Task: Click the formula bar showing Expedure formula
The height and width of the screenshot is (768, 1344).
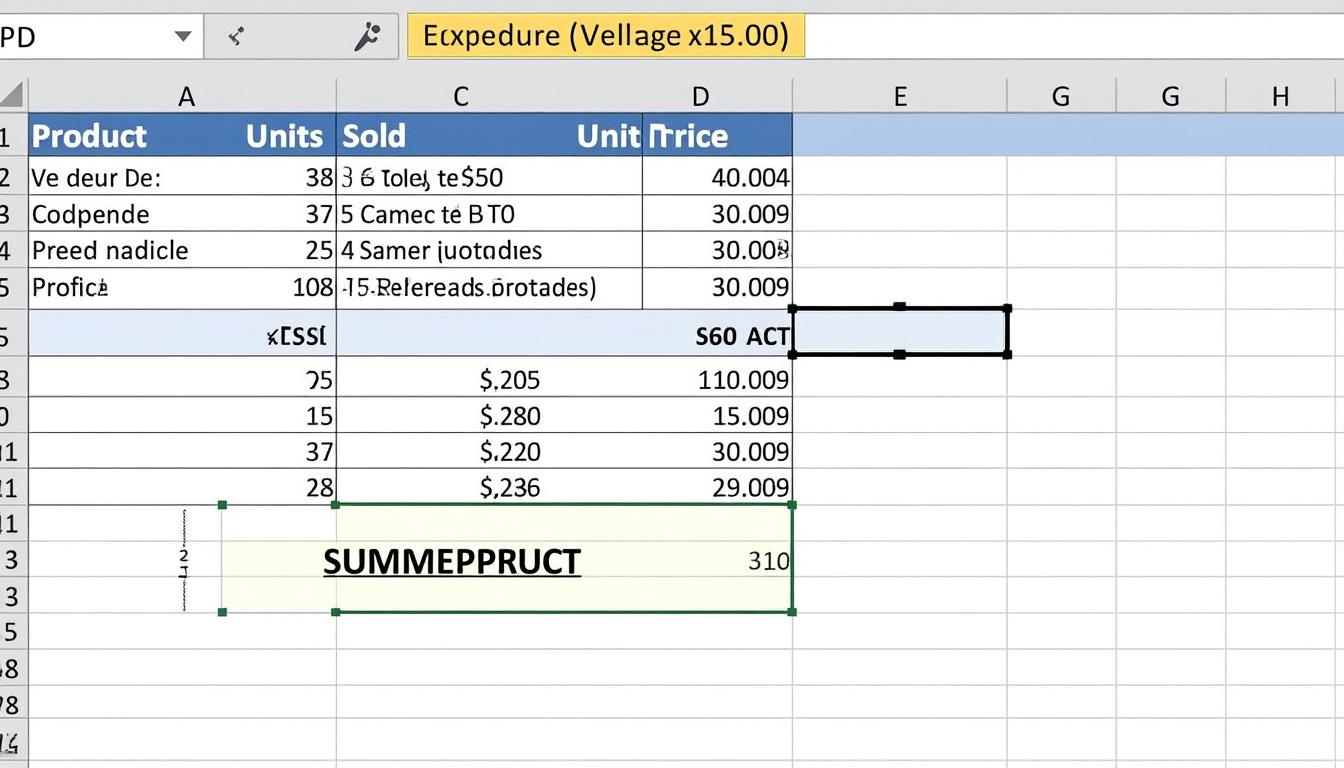Action: 605,35
